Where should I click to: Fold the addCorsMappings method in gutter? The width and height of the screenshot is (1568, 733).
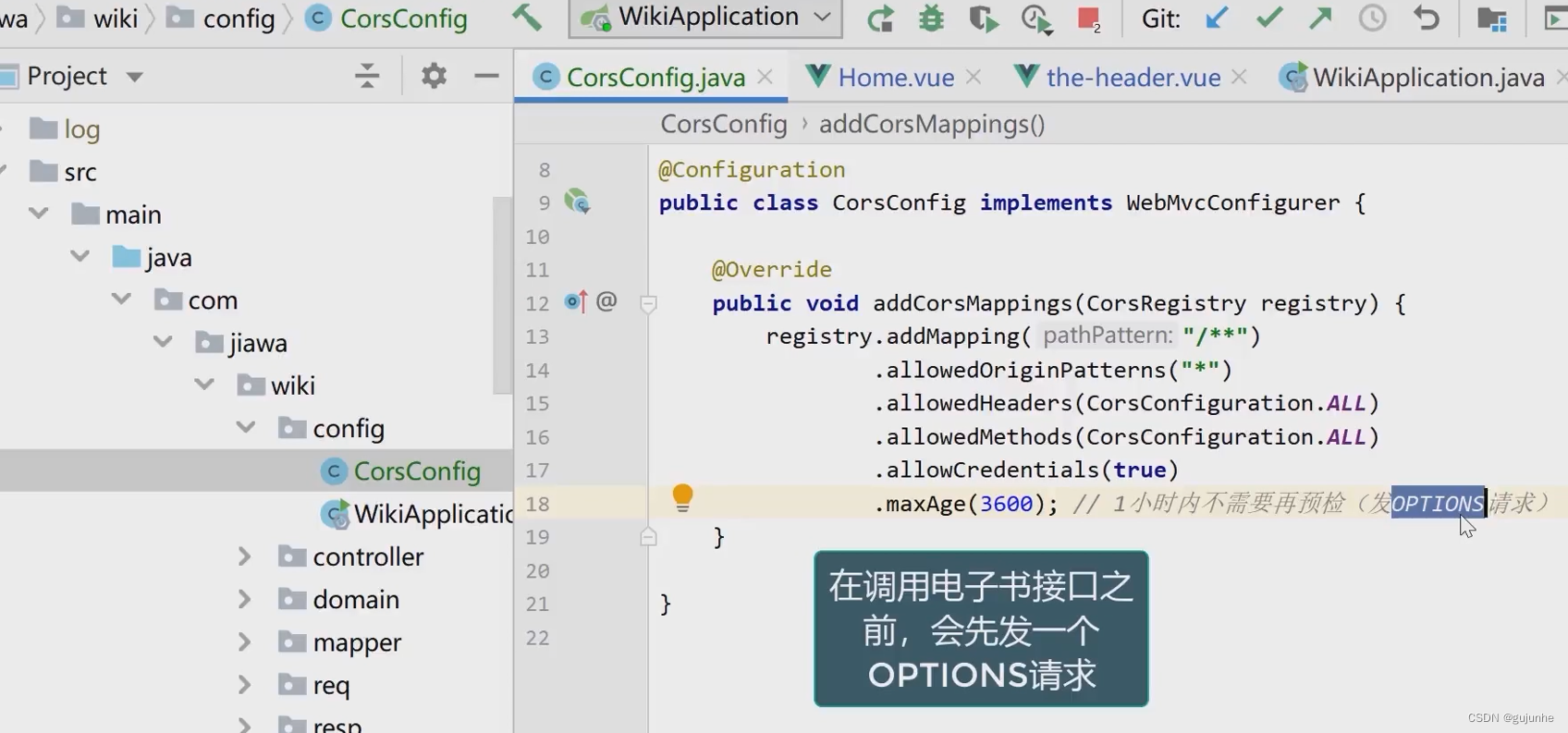648,303
